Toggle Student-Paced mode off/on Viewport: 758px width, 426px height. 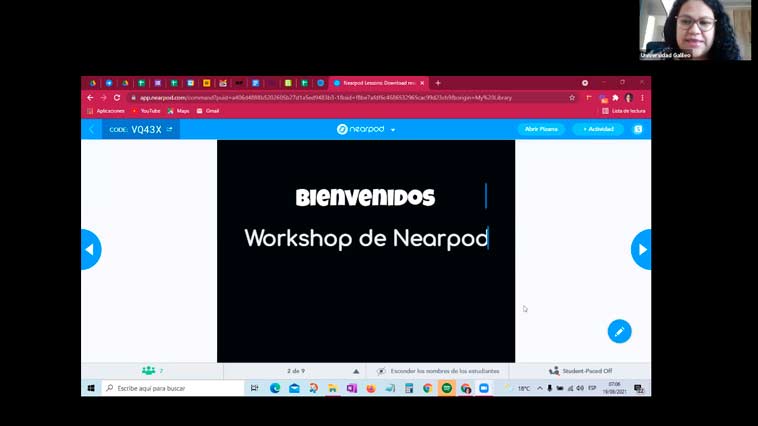[x=580, y=371]
